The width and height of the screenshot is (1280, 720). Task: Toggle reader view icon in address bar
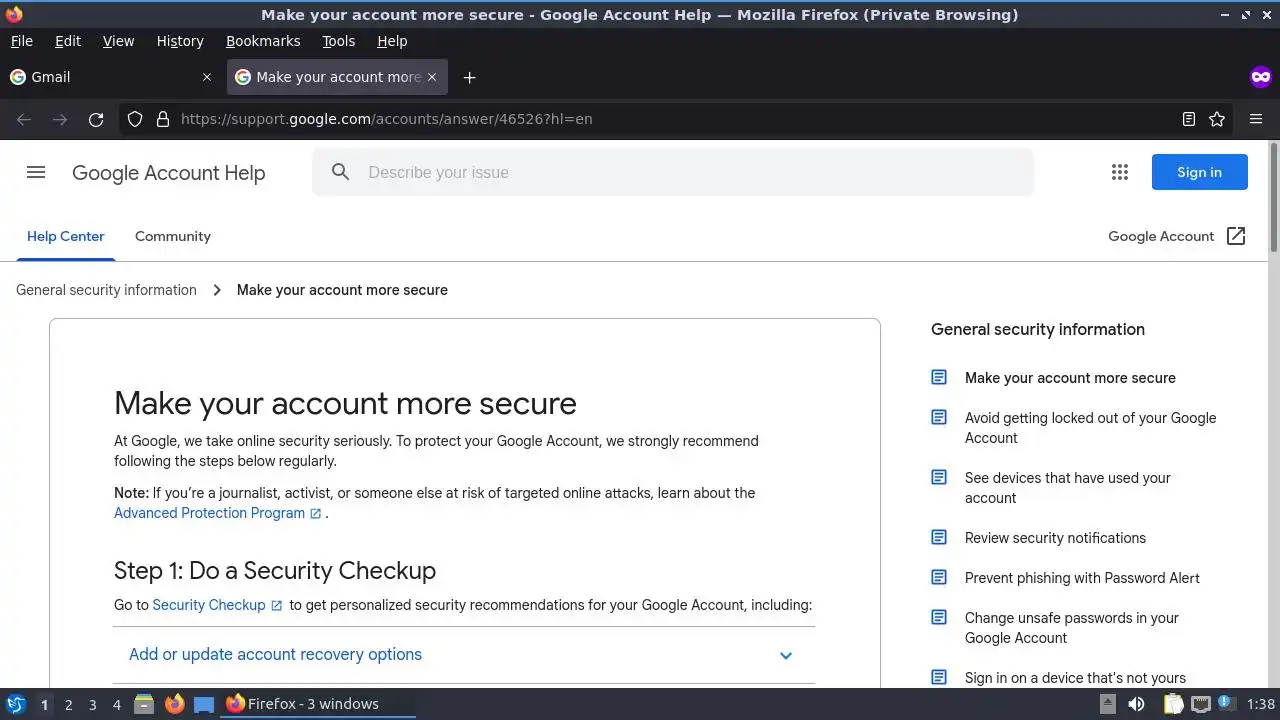tap(1189, 119)
